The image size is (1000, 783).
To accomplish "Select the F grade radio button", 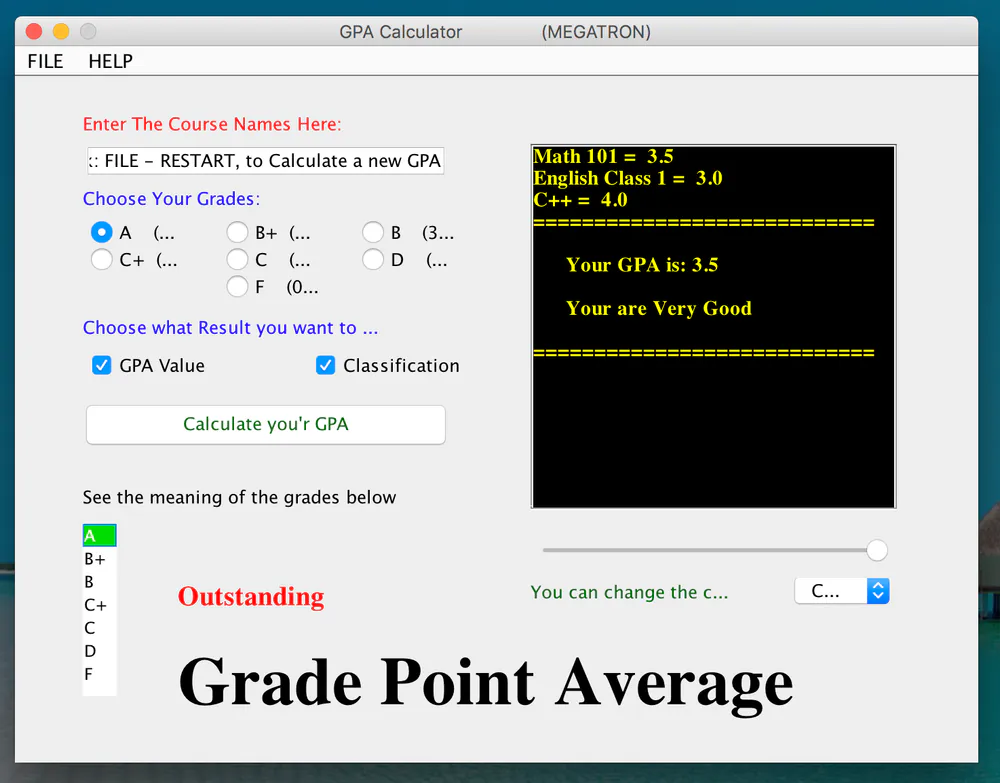I will coord(237,286).
